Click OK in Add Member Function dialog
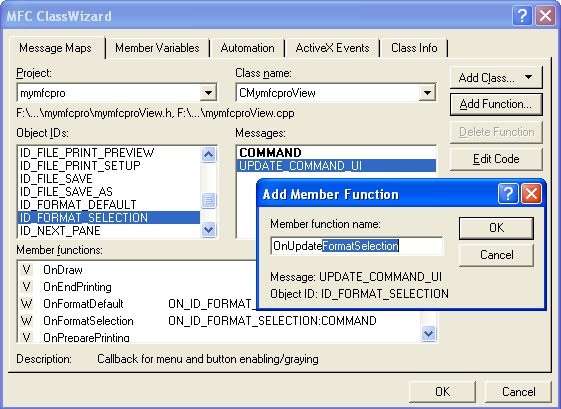561x409 pixels. click(x=496, y=228)
